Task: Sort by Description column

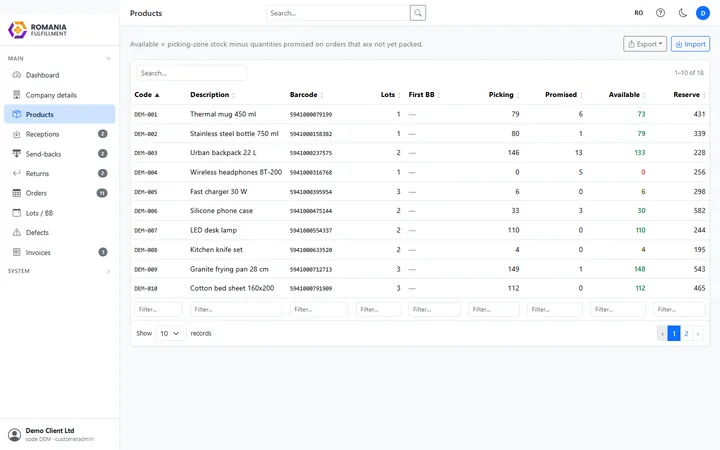Action: [x=213, y=95]
